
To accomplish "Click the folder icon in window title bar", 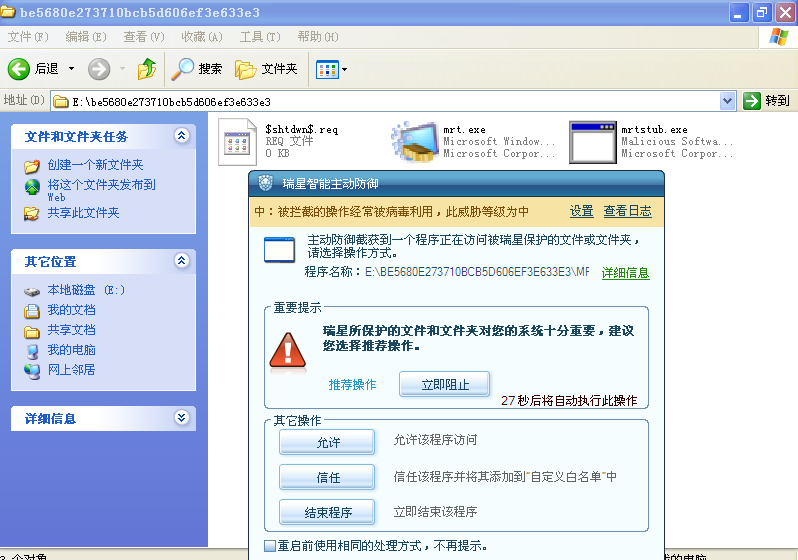I will [x=8, y=12].
